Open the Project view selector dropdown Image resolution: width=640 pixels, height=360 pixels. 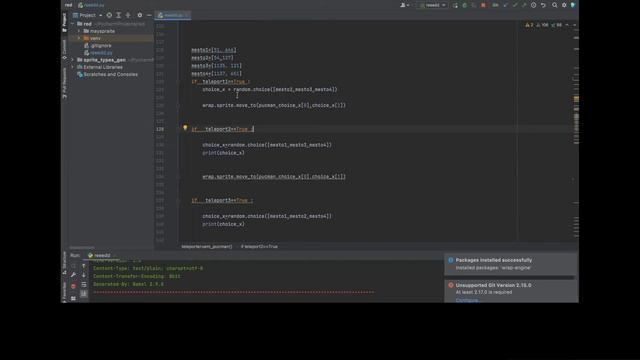(87, 15)
